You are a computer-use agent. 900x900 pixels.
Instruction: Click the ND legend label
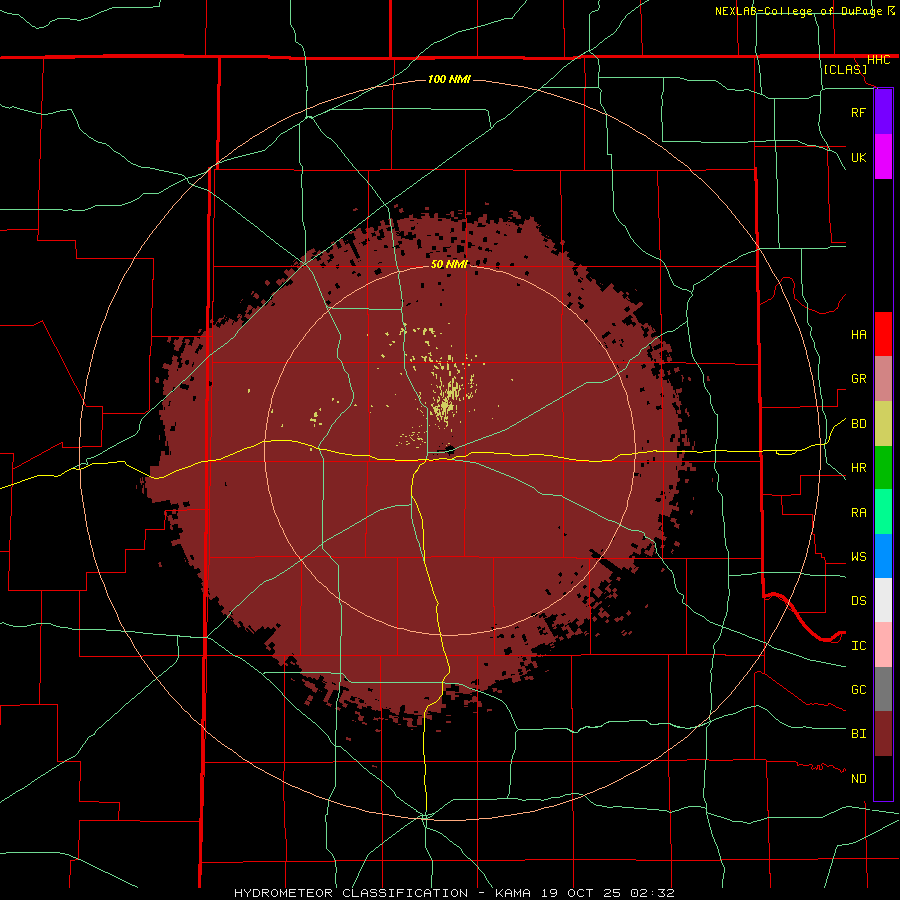858,779
